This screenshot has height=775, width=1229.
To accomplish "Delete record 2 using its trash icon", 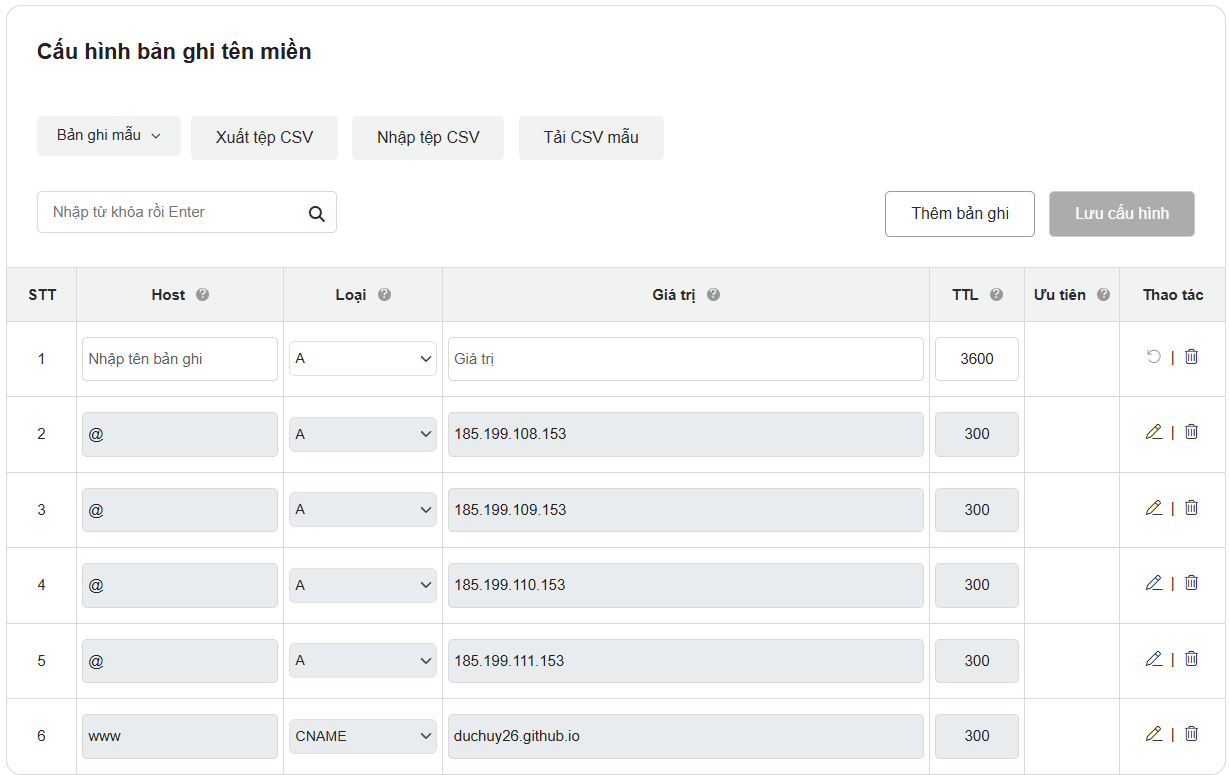I will [x=1191, y=431].
